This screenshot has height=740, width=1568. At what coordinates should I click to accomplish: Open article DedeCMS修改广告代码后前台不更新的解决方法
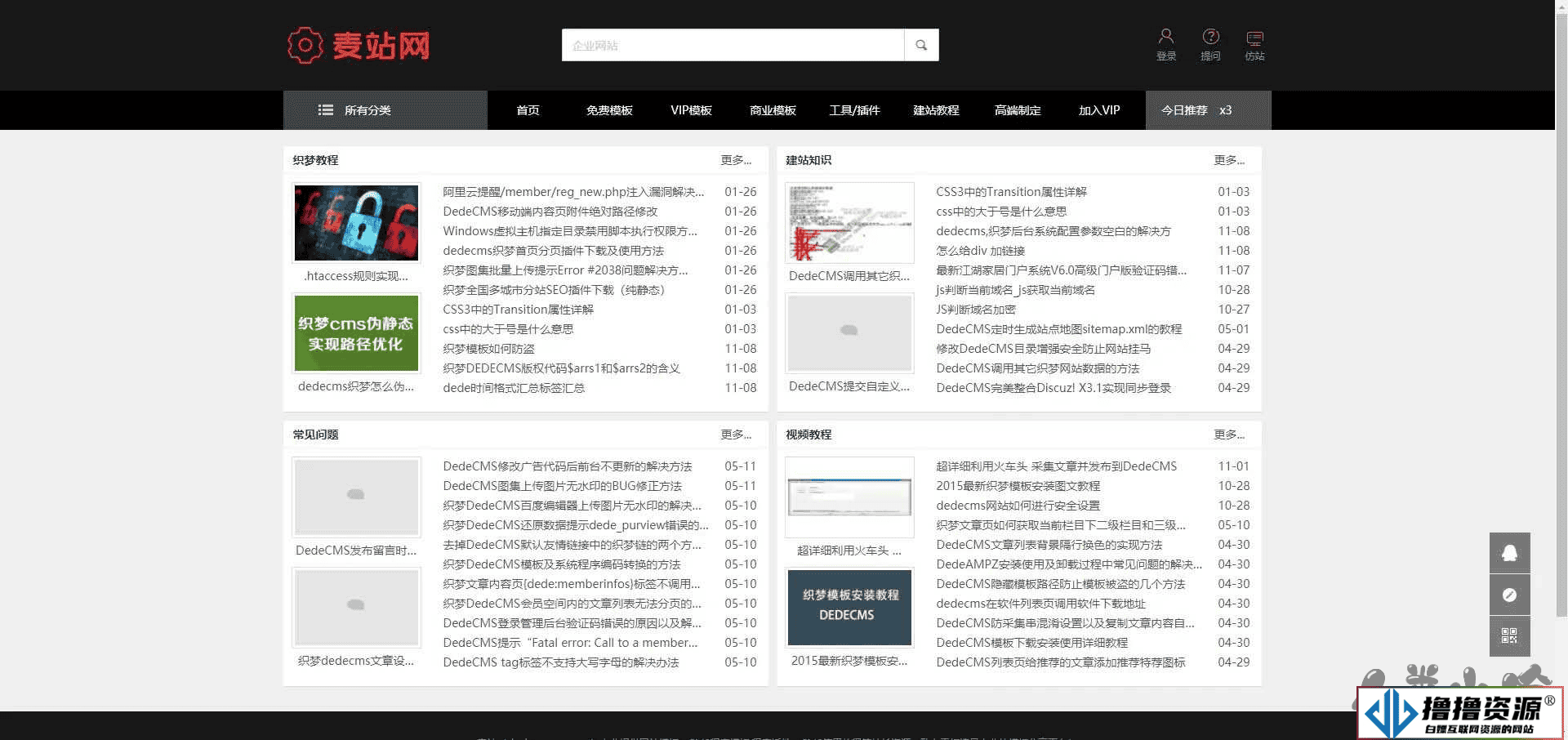pyautogui.click(x=567, y=466)
